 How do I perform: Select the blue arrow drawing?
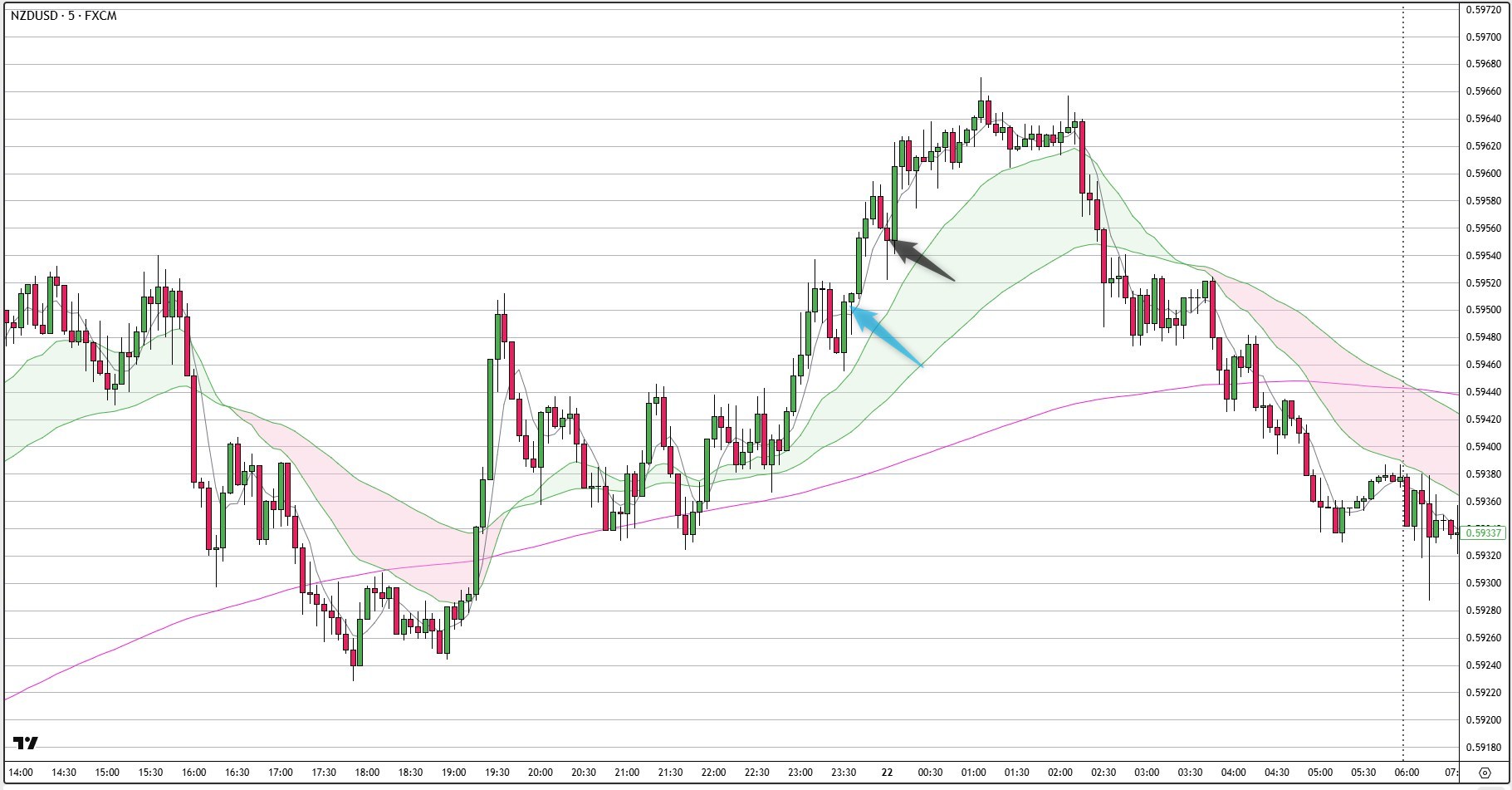coord(887,336)
